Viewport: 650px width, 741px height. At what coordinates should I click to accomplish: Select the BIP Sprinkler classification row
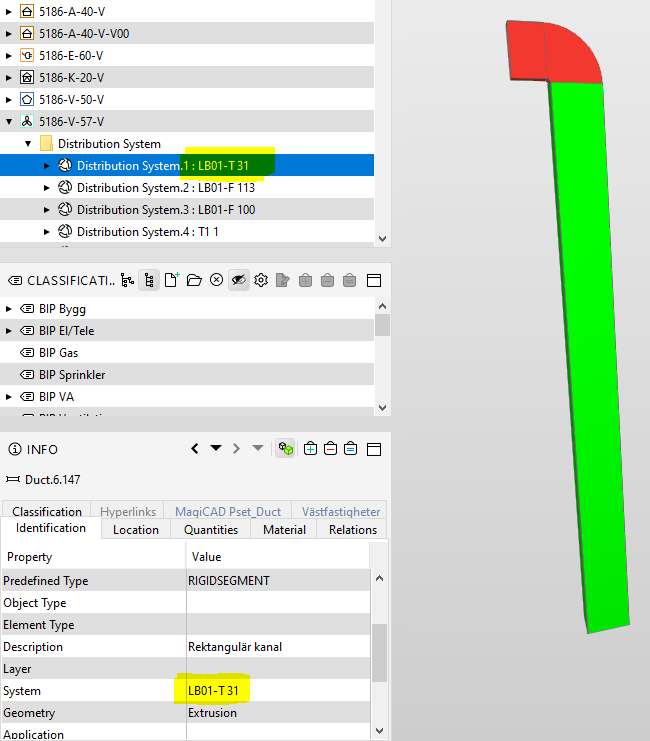pos(187,374)
